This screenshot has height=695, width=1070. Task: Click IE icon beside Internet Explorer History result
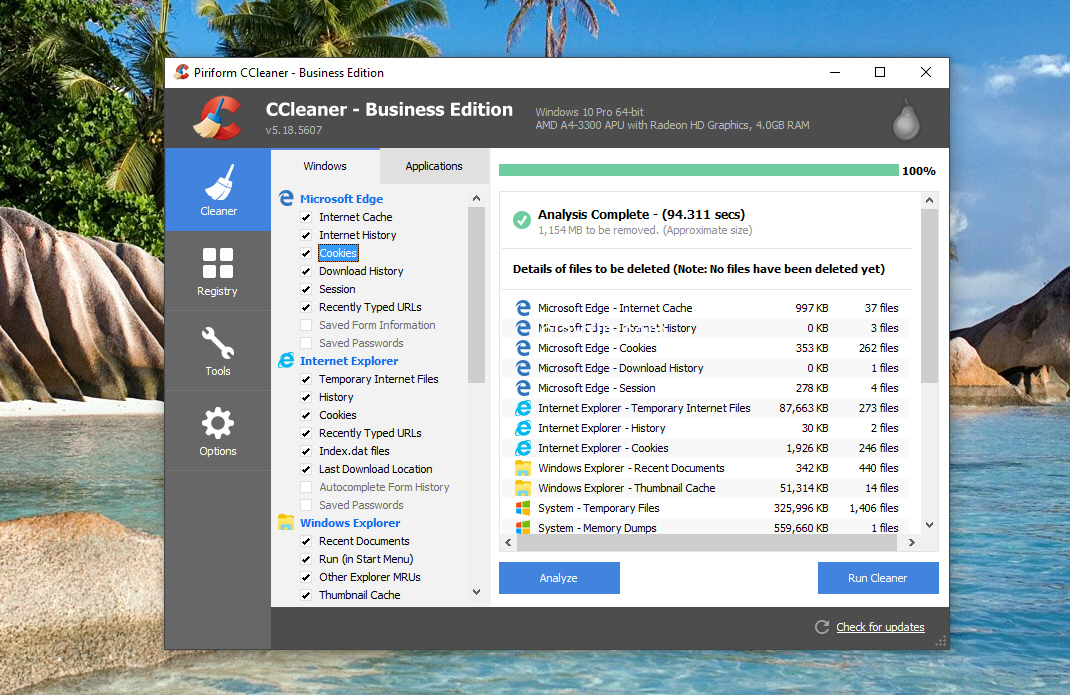pyautogui.click(x=523, y=428)
